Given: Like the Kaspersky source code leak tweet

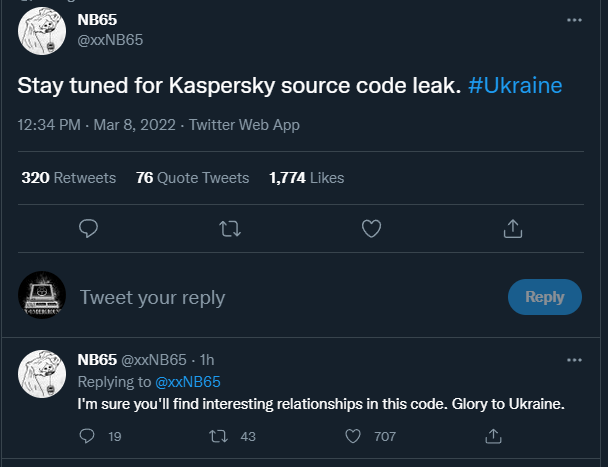Looking at the screenshot, I should click(x=371, y=229).
